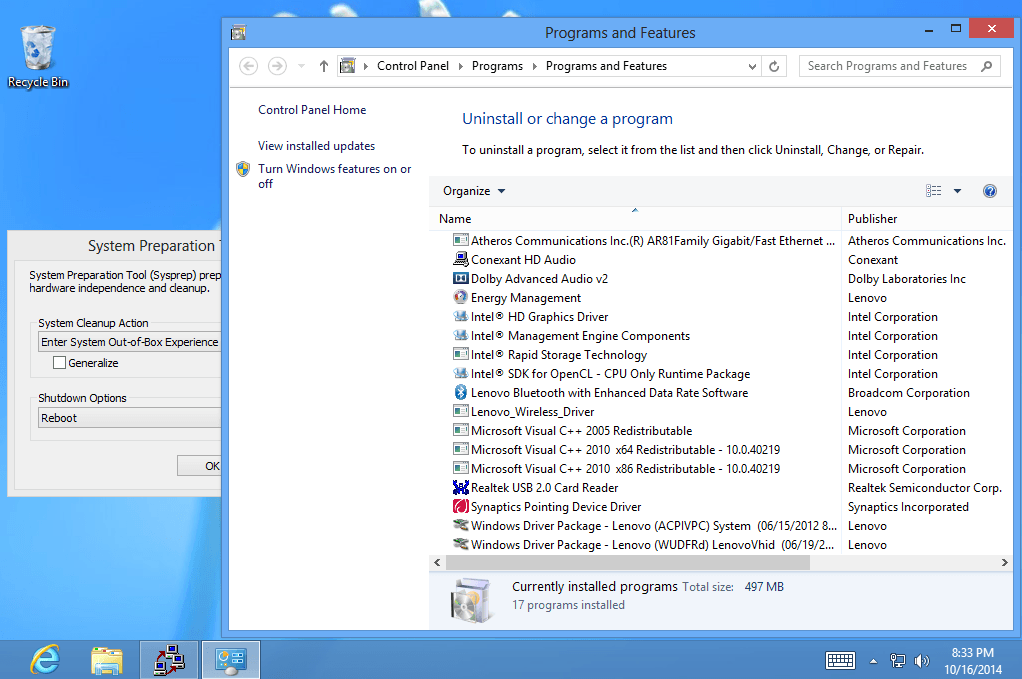Open File Explorer from the taskbar

point(106,659)
